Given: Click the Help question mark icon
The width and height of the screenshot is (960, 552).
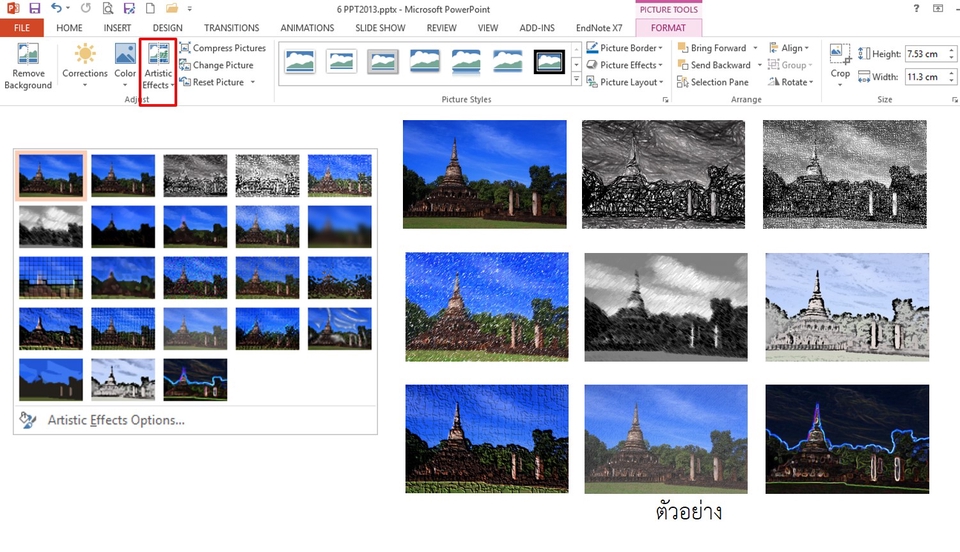Looking at the screenshot, I should point(916,9).
